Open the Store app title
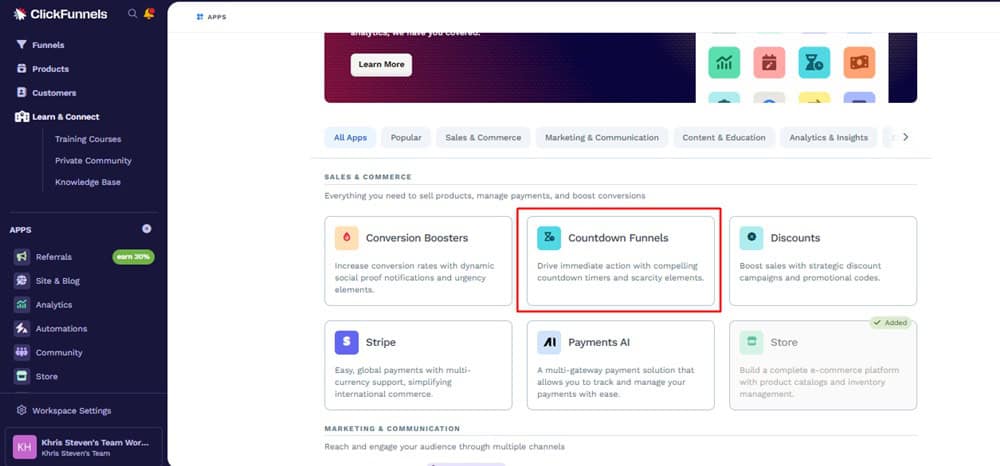 (x=784, y=342)
